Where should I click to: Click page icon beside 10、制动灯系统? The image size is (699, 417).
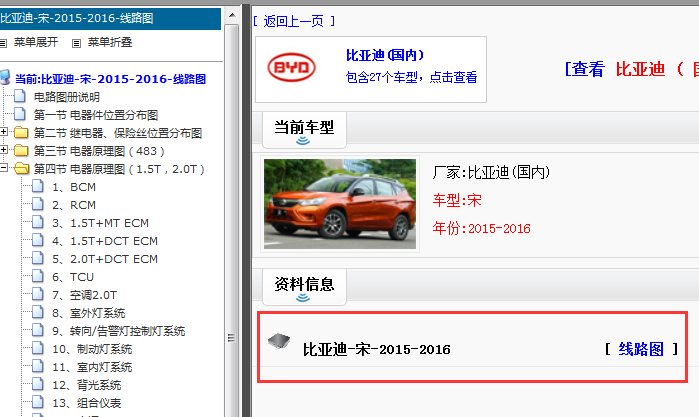pyautogui.click(x=38, y=348)
